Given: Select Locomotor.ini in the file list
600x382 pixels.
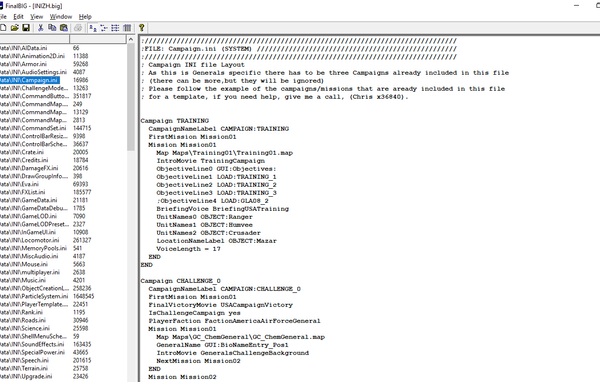Looking at the screenshot, I should click(x=30, y=240).
